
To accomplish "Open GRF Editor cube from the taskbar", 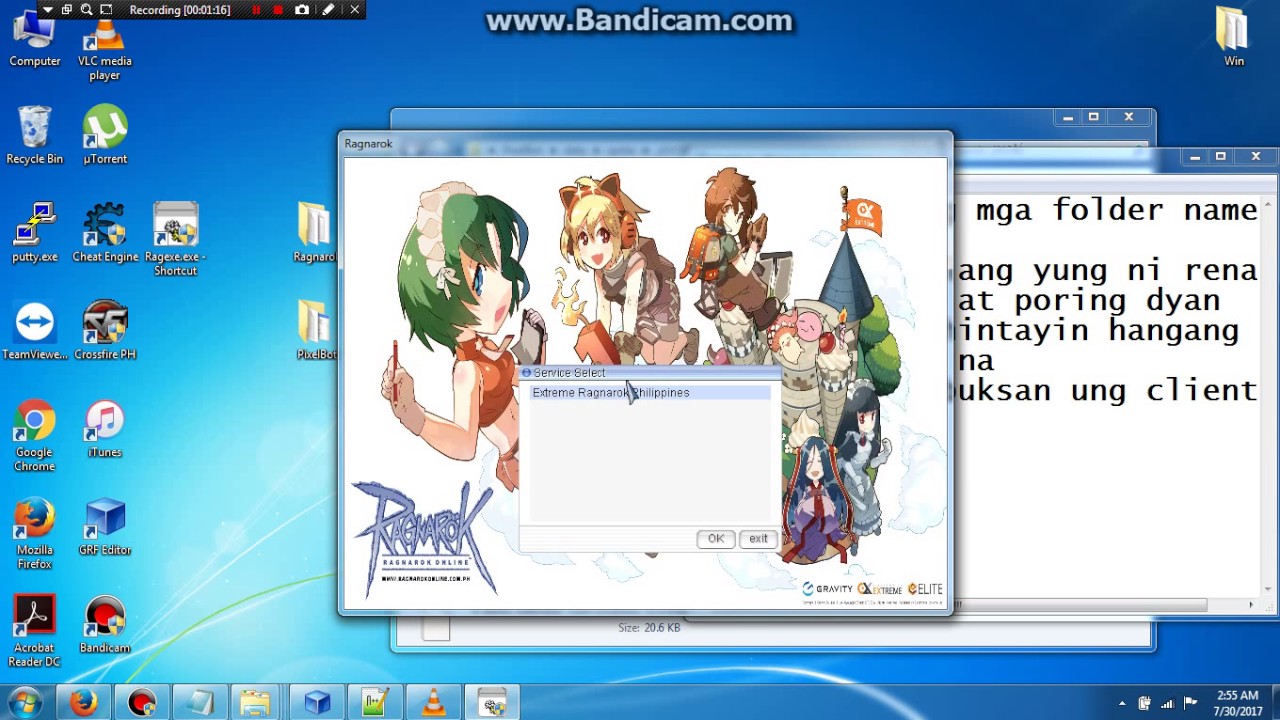I will [x=317, y=703].
